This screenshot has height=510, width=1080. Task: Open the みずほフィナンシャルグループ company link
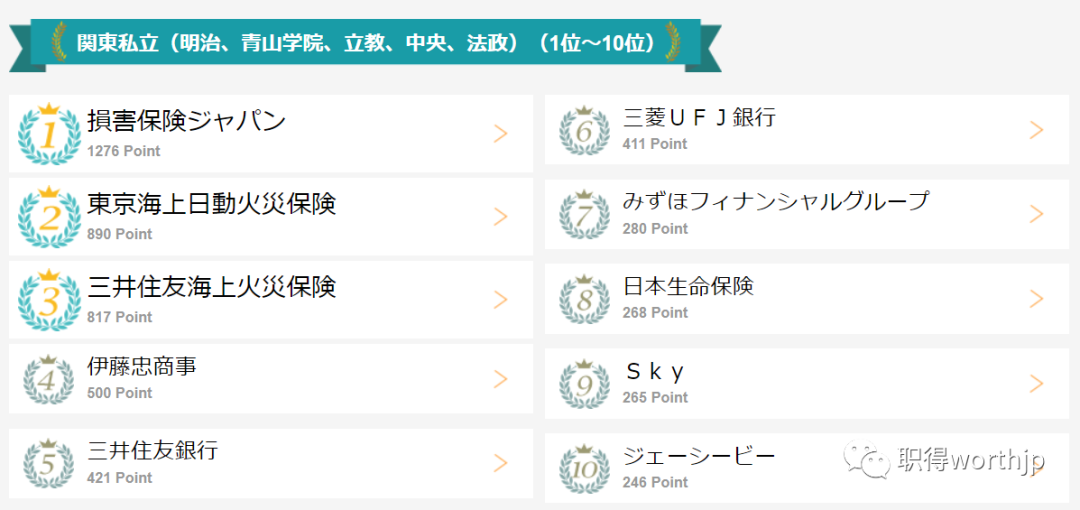point(776,202)
